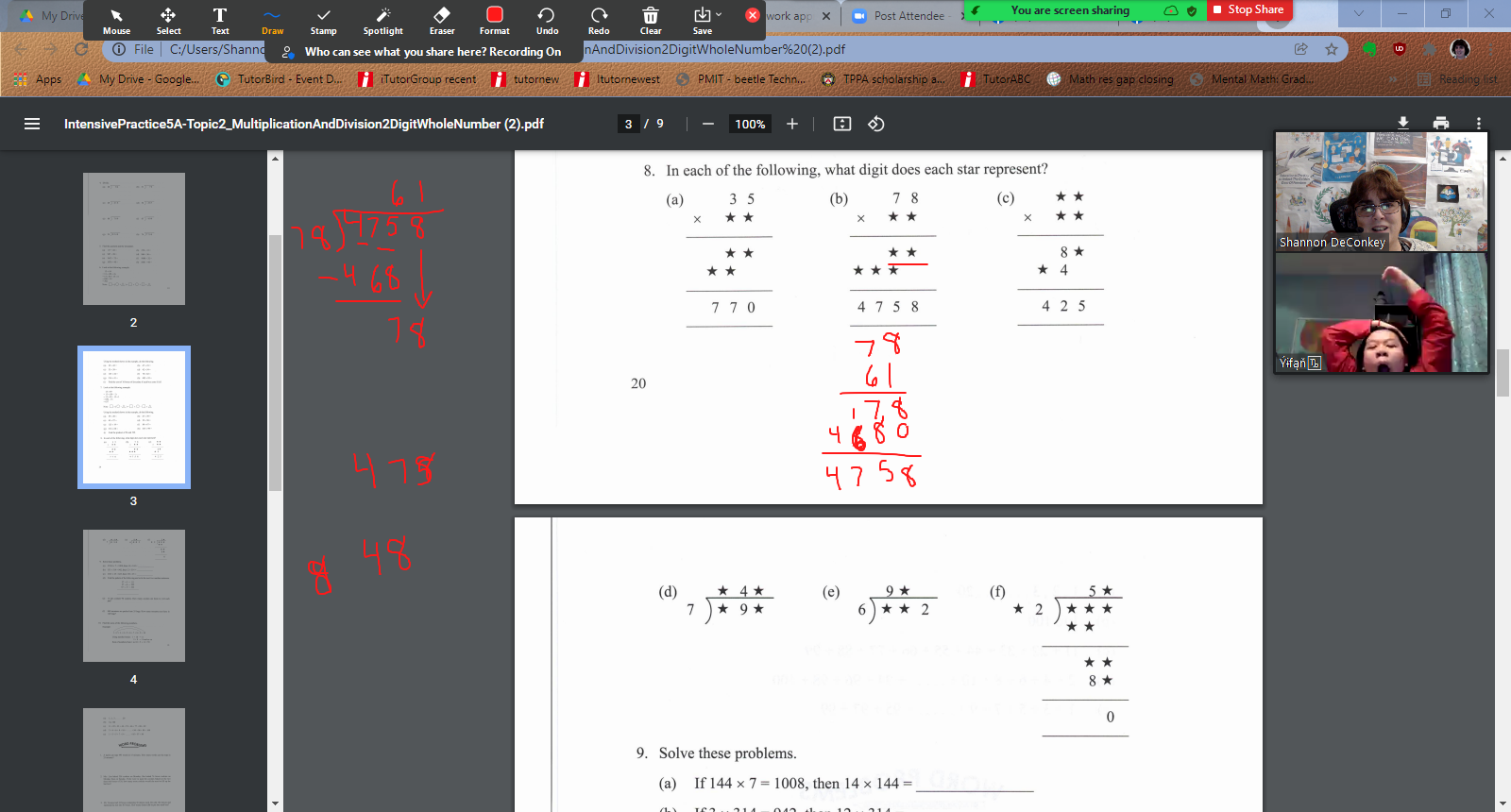Click the share page icon in address bar
The image size is (1511, 812).
click(x=1301, y=49)
